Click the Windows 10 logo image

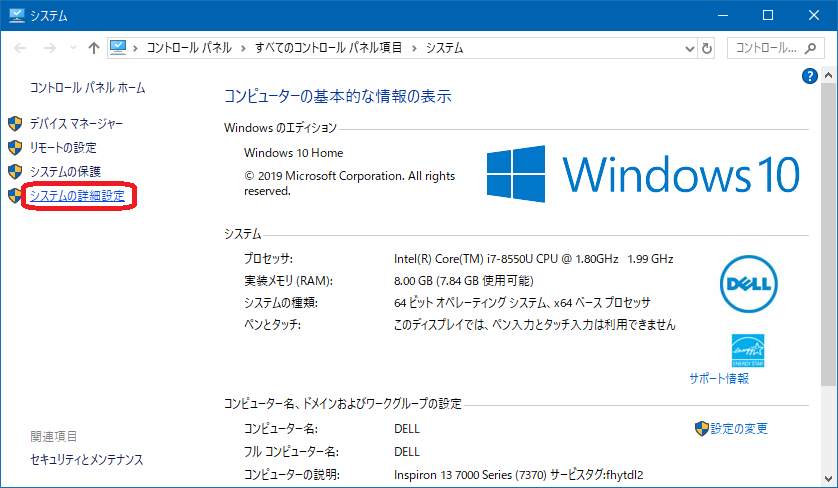click(643, 174)
